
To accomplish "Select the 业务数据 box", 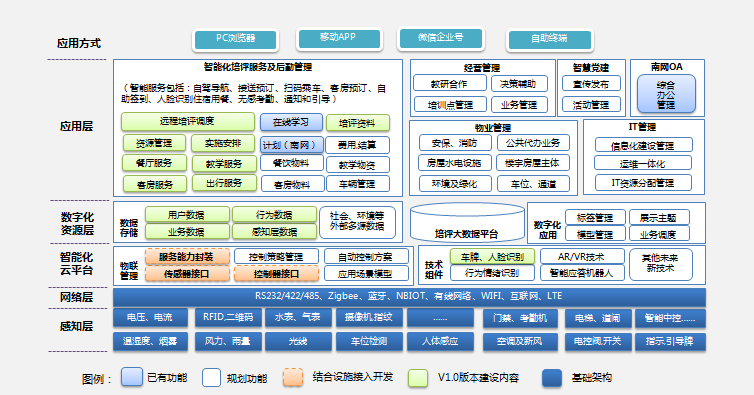I will (187, 231).
